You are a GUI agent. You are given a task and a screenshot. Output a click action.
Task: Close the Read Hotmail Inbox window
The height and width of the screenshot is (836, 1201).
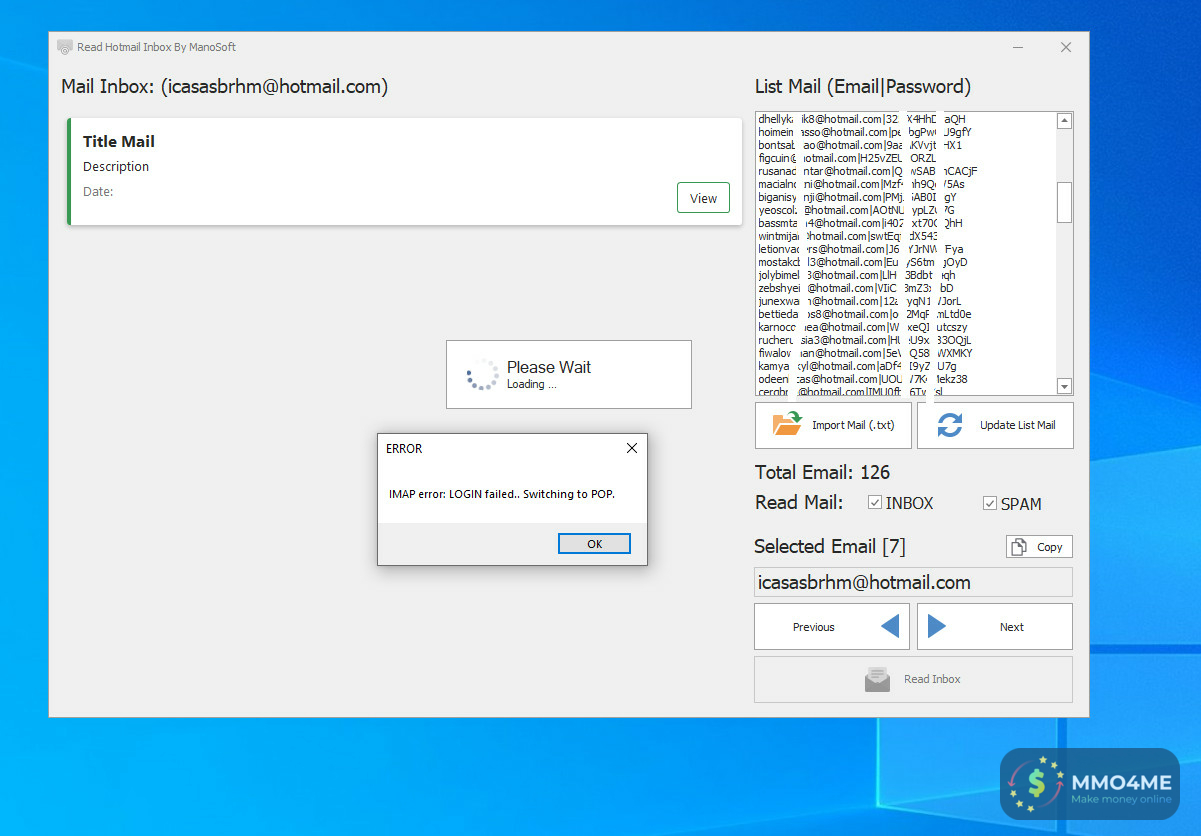pos(1066,47)
